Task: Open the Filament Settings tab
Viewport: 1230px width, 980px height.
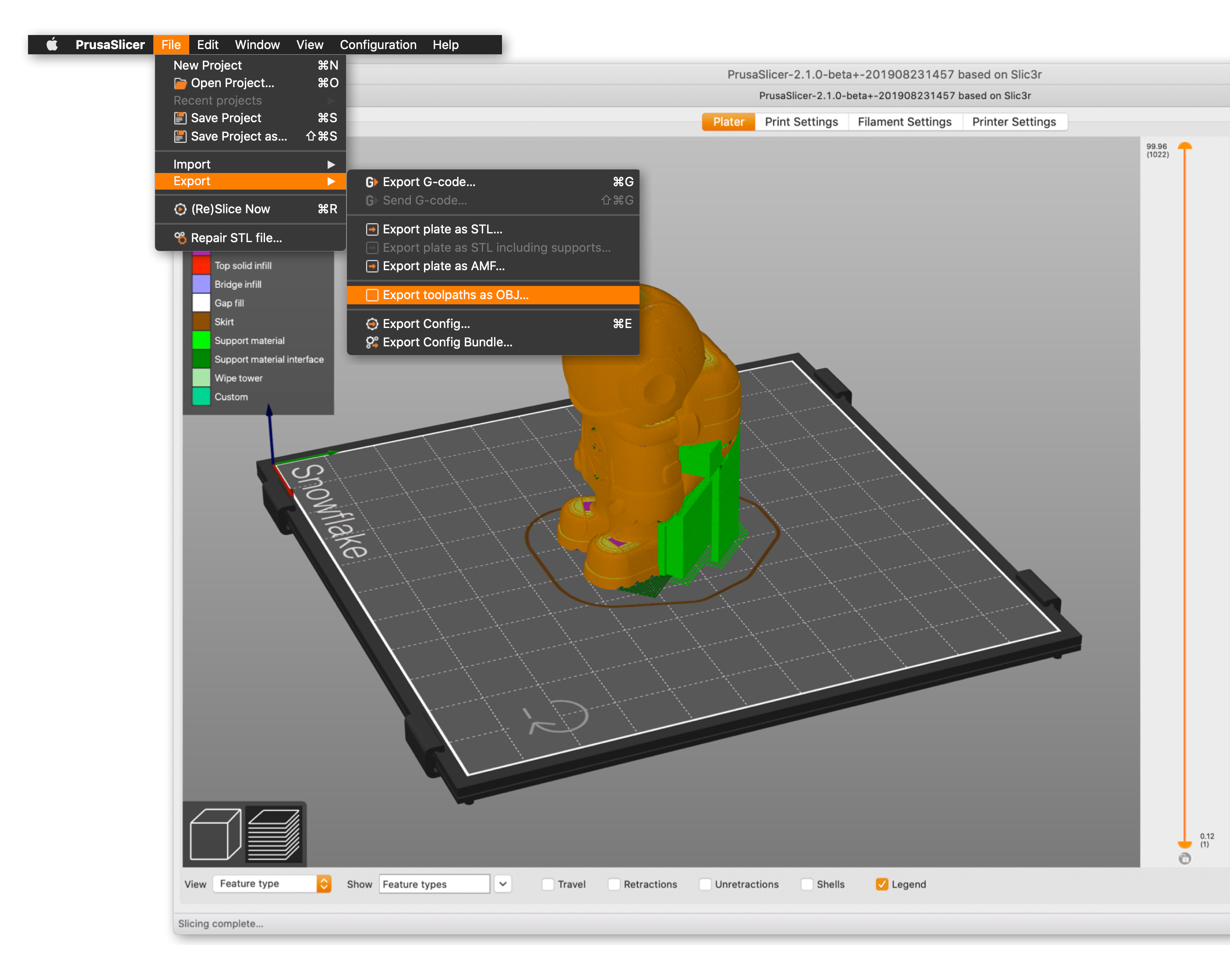Action: tap(904, 122)
